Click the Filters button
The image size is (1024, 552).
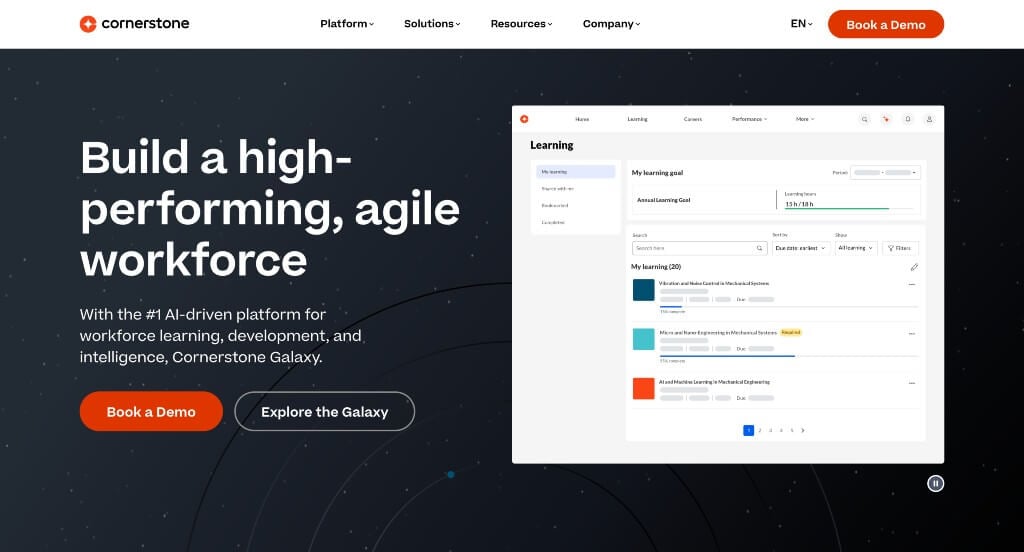pyautogui.click(x=900, y=248)
